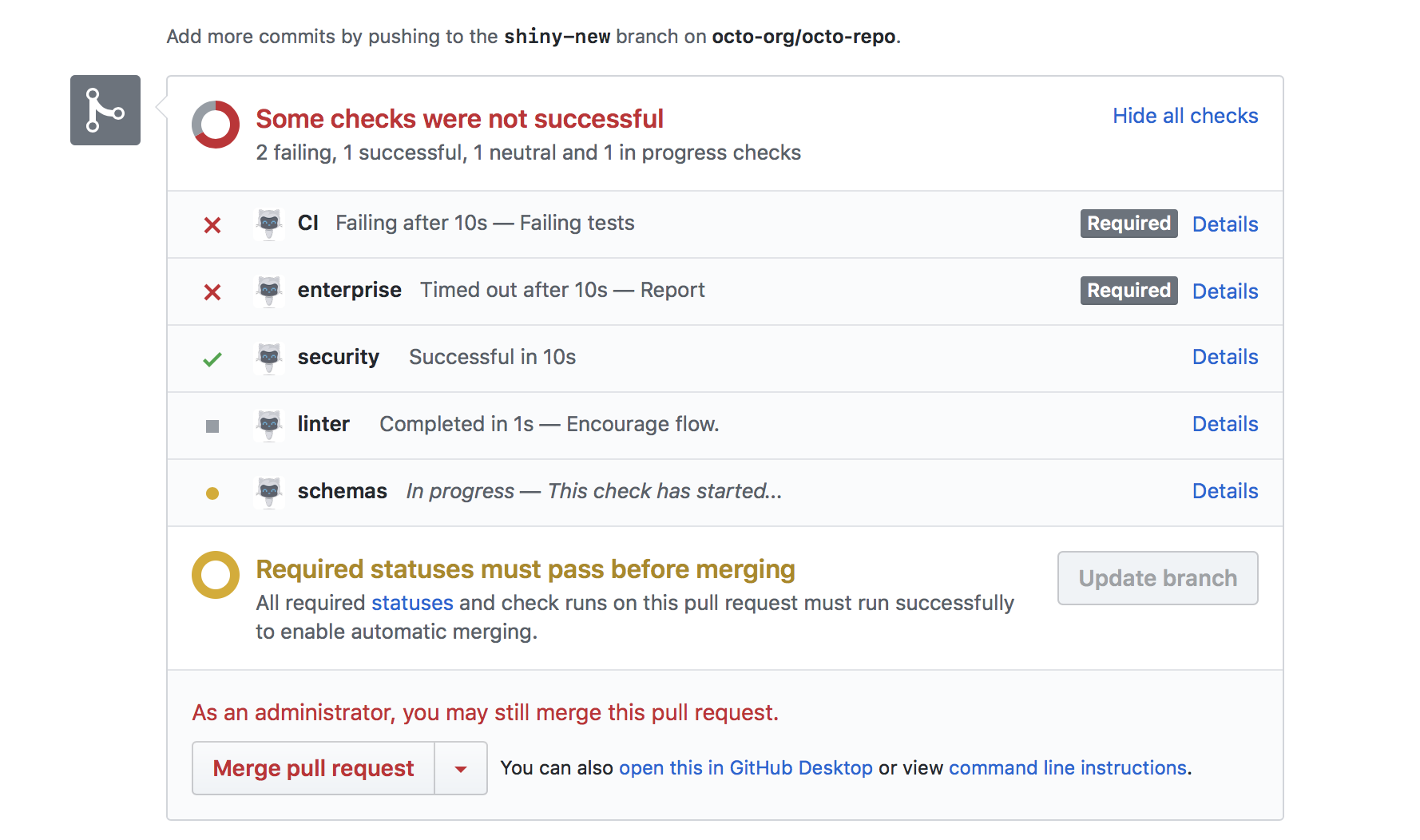Click the schemas check's bot avatar

[269, 492]
